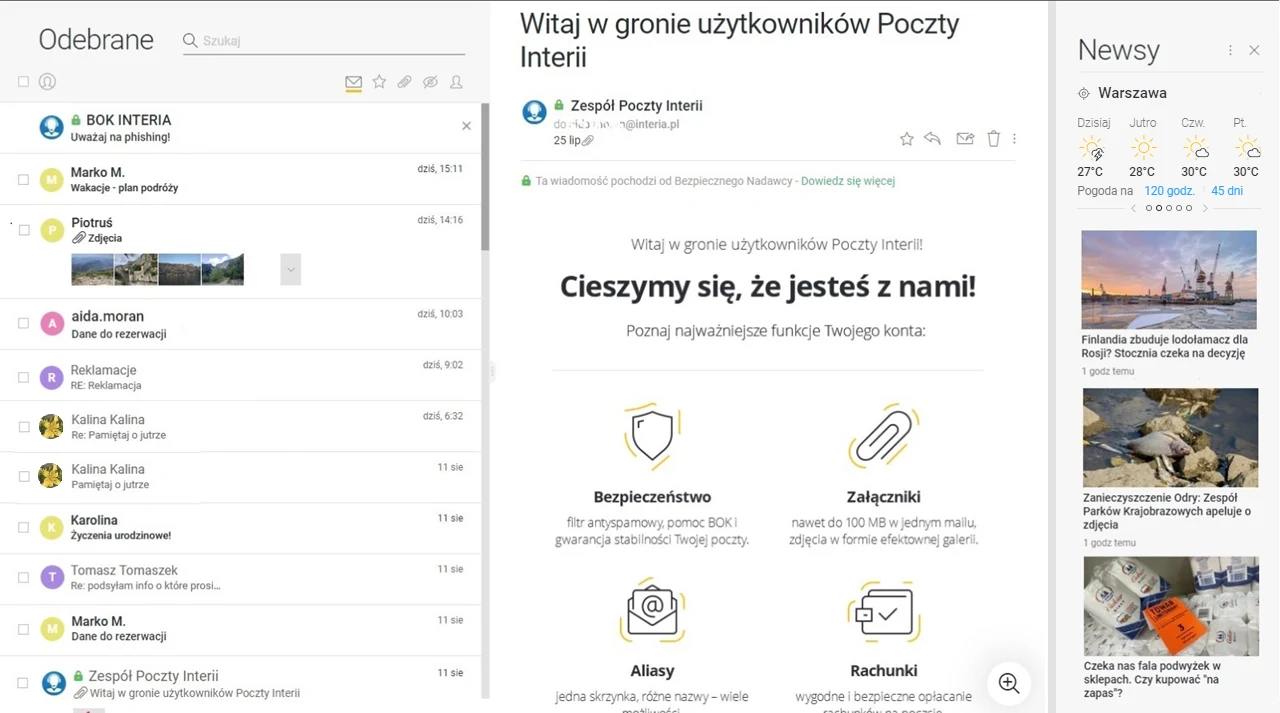Image resolution: width=1280 pixels, height=713 pixels.
Task: Click the Szukaj search field
Action: click(x=320, y=41)
